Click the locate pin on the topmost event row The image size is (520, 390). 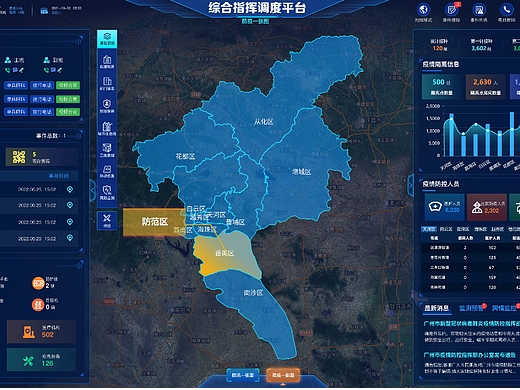pyautogui.click(x=70, y=189)
